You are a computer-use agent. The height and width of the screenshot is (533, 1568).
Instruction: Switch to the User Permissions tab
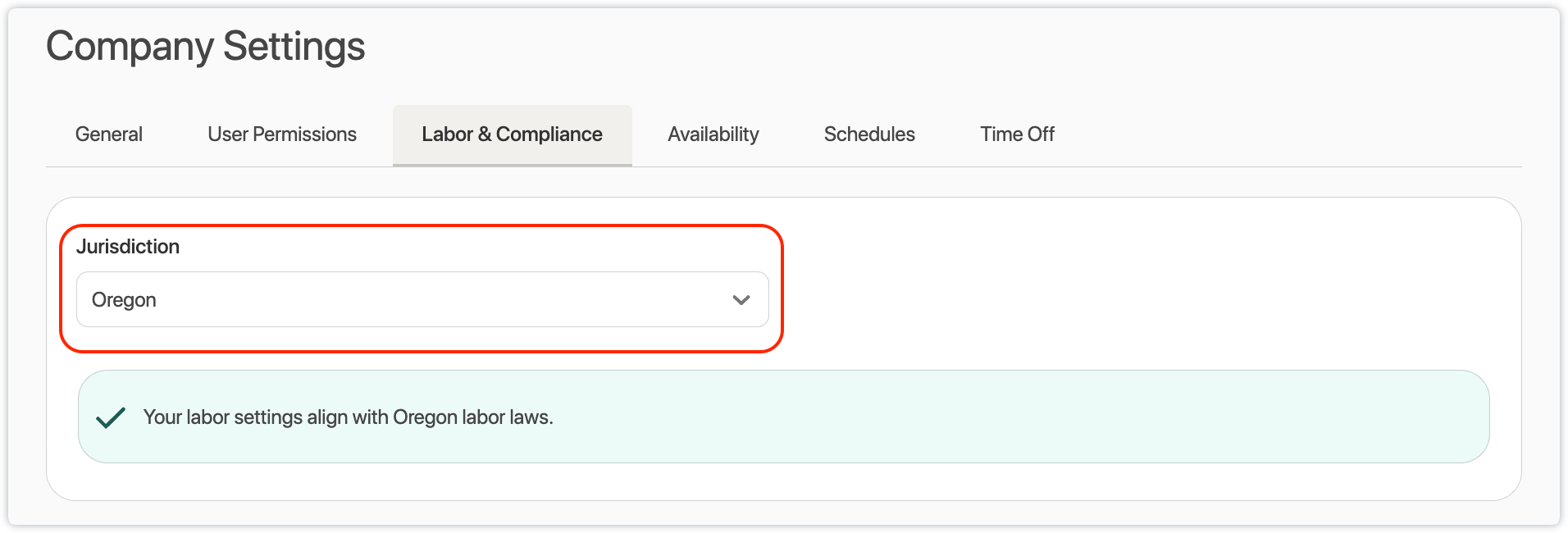(282, 134)
